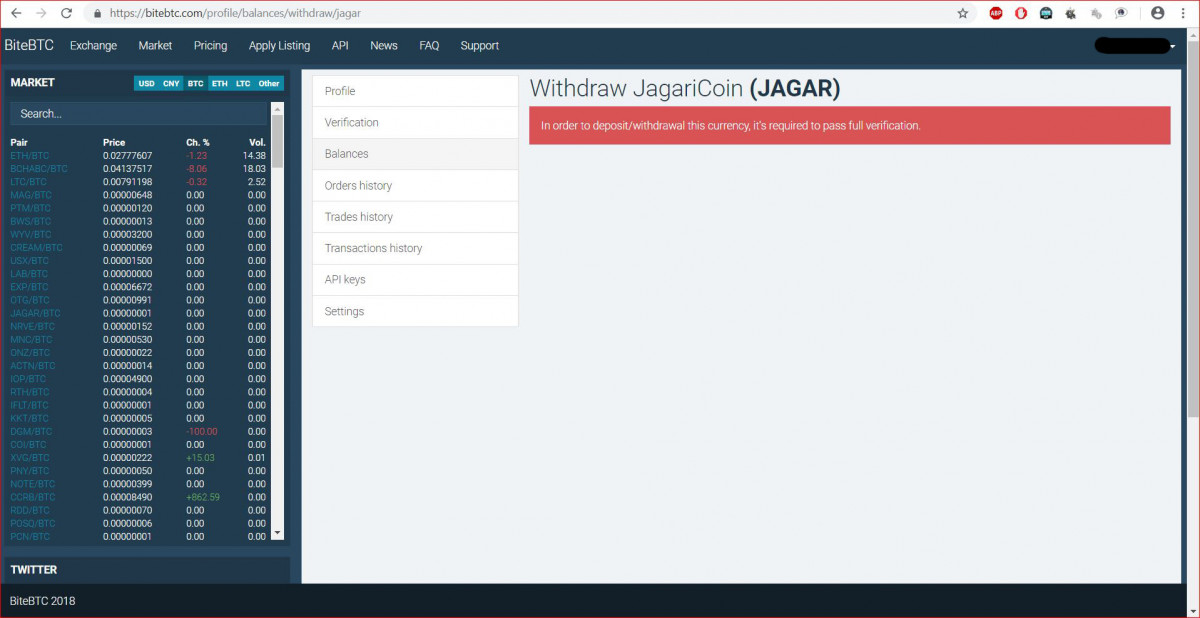This screenshot has height=618, width=1200.
Task: Select the MAG/BTC pair
Action: [x=30, y=195]
